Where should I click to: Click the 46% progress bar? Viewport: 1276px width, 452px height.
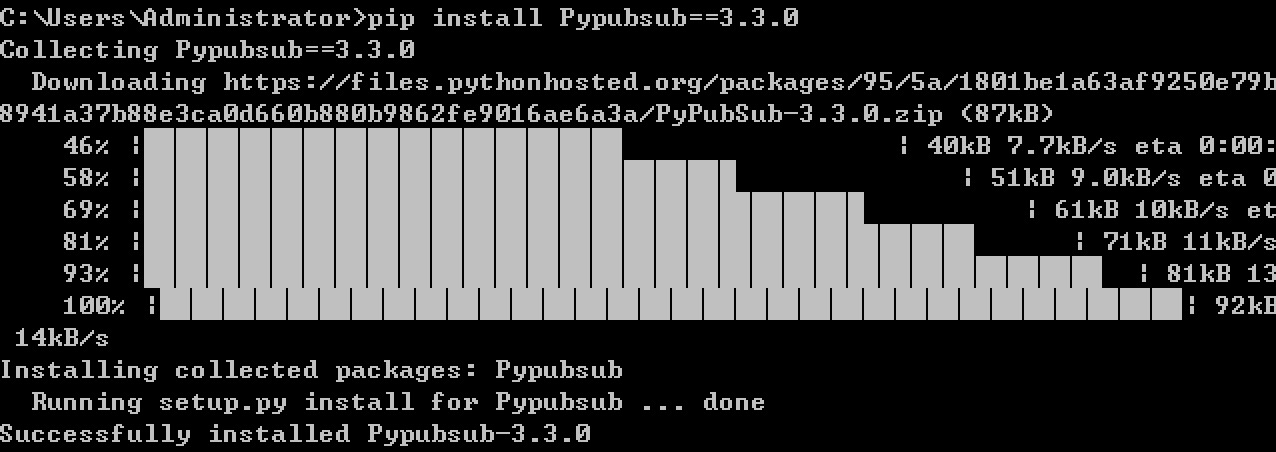click(x=519, y=146)
